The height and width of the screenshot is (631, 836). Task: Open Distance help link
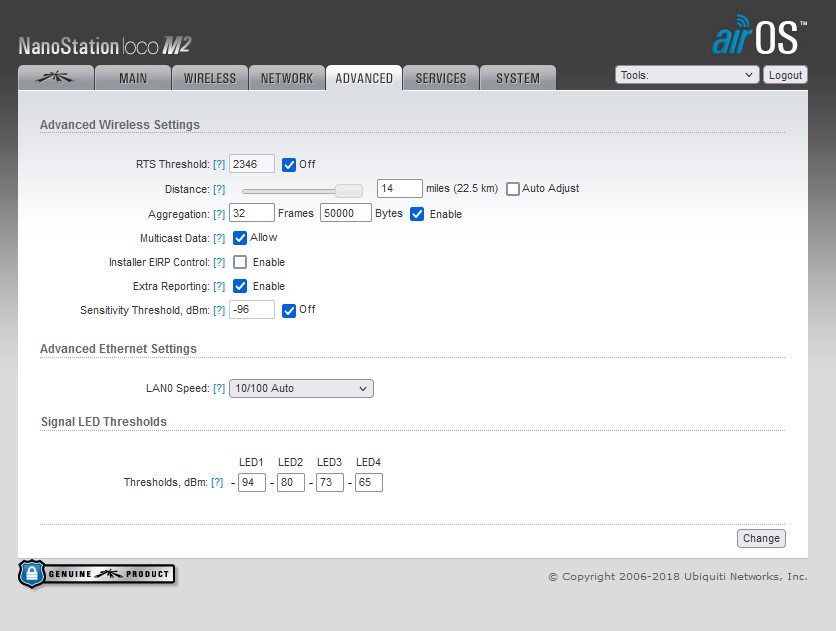219,189
